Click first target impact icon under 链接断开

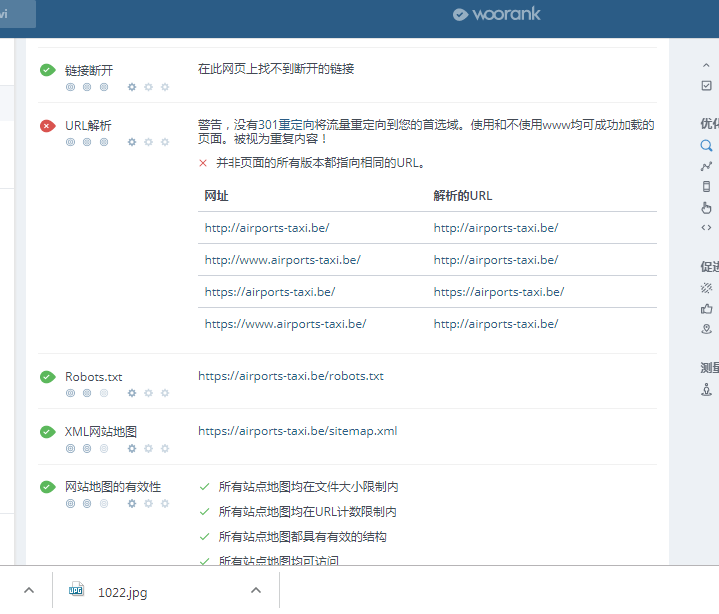click(x=70, y=87)
